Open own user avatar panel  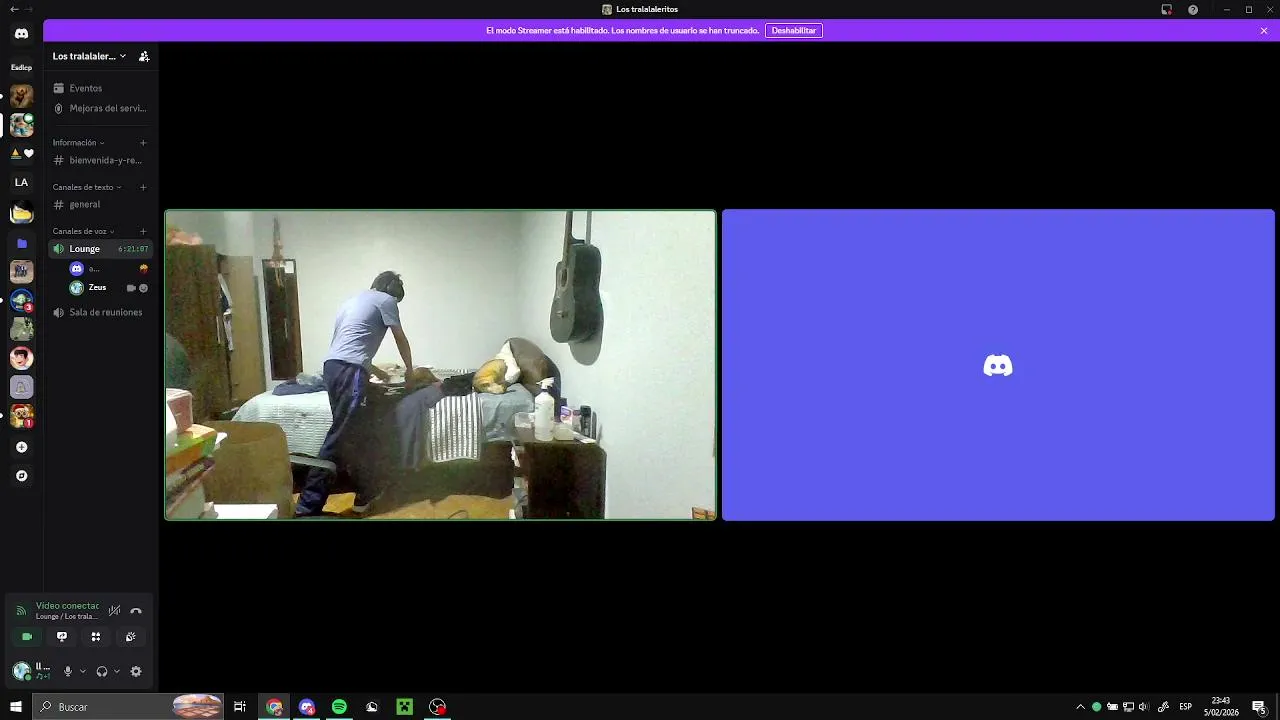coord(21,672)
